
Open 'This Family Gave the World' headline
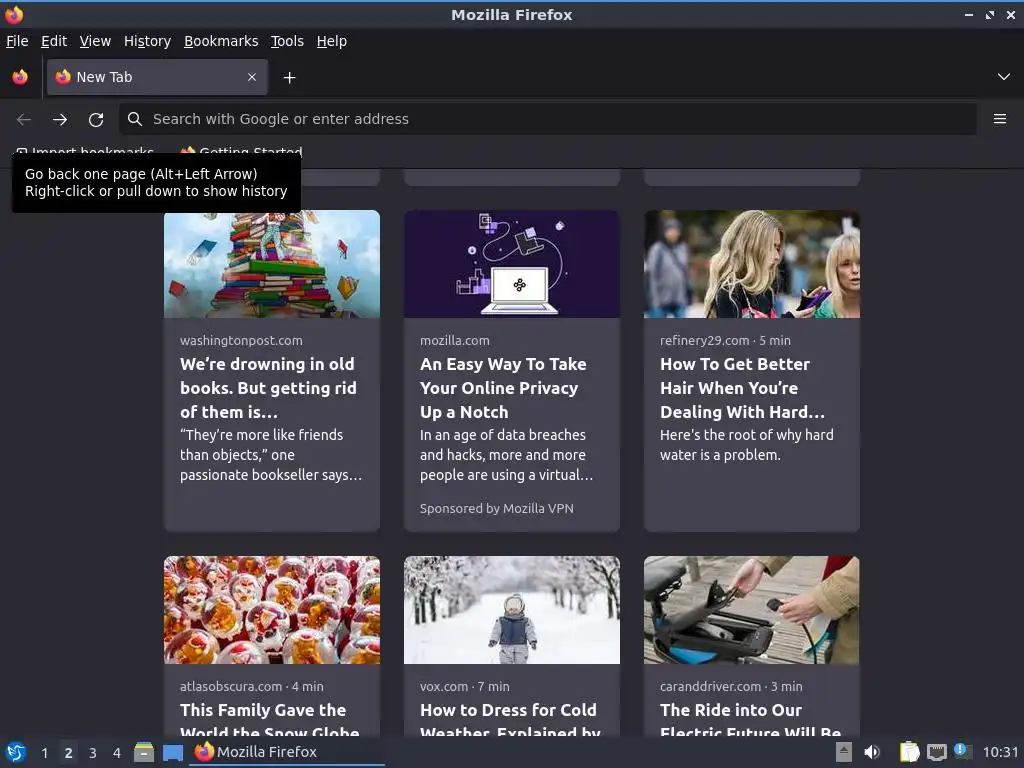(270, 719)
